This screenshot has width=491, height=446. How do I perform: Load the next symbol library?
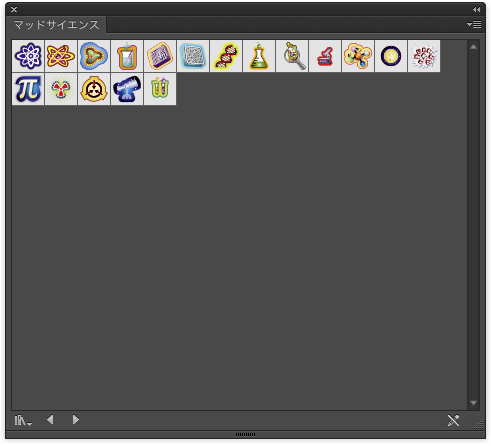[x=76, y=419]
